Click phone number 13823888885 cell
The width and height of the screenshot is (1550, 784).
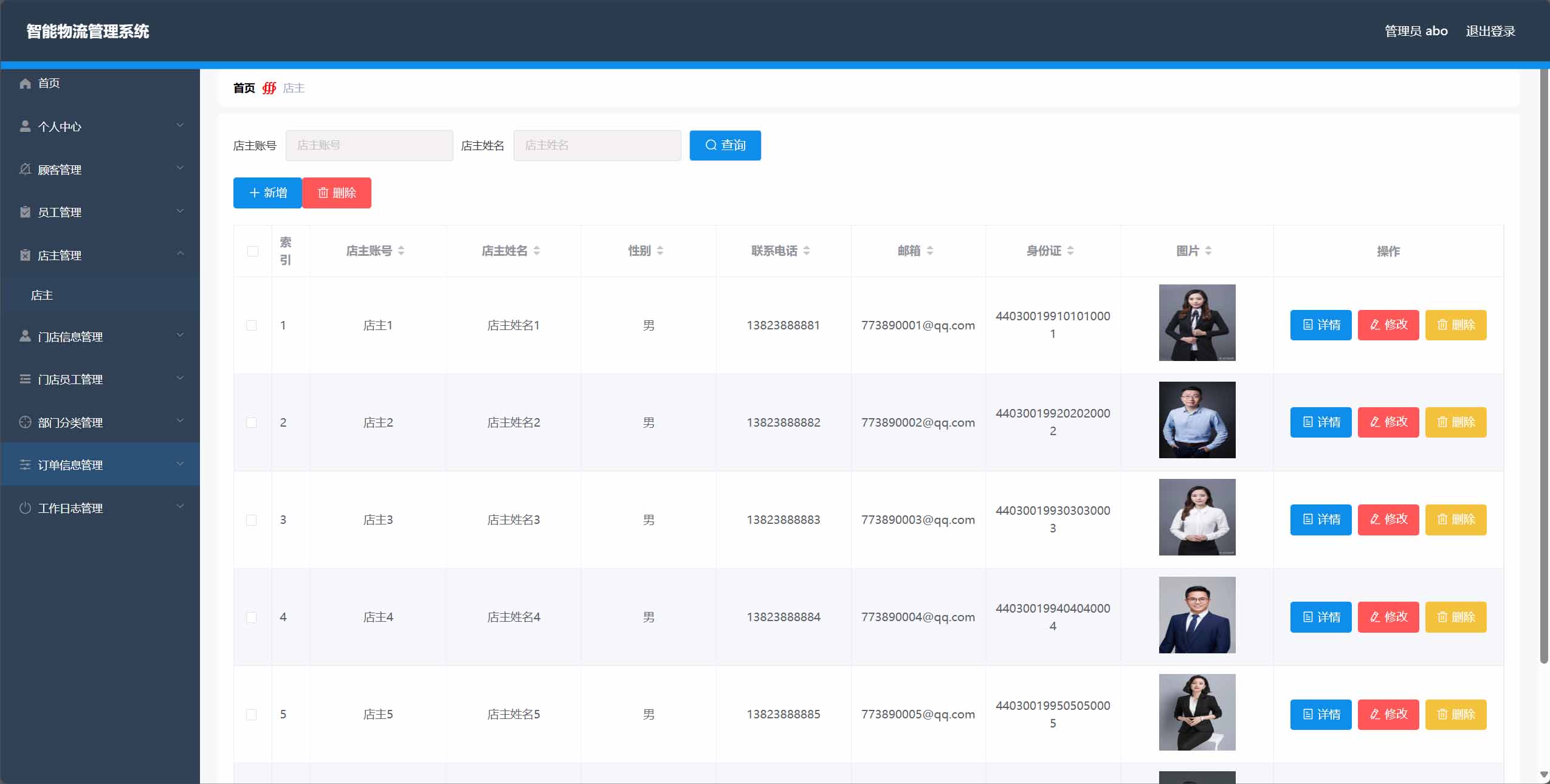pyautogui.click(x=784, y=714)
